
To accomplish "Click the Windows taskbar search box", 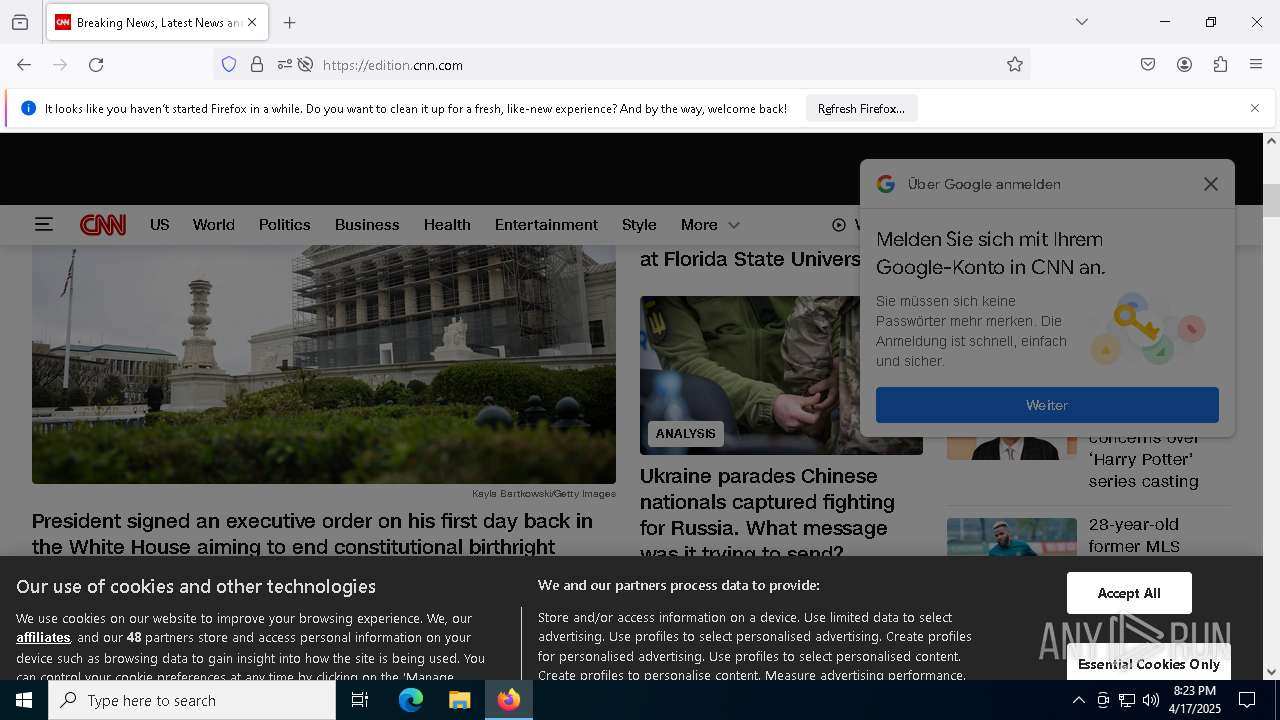I will coord(192,700).
